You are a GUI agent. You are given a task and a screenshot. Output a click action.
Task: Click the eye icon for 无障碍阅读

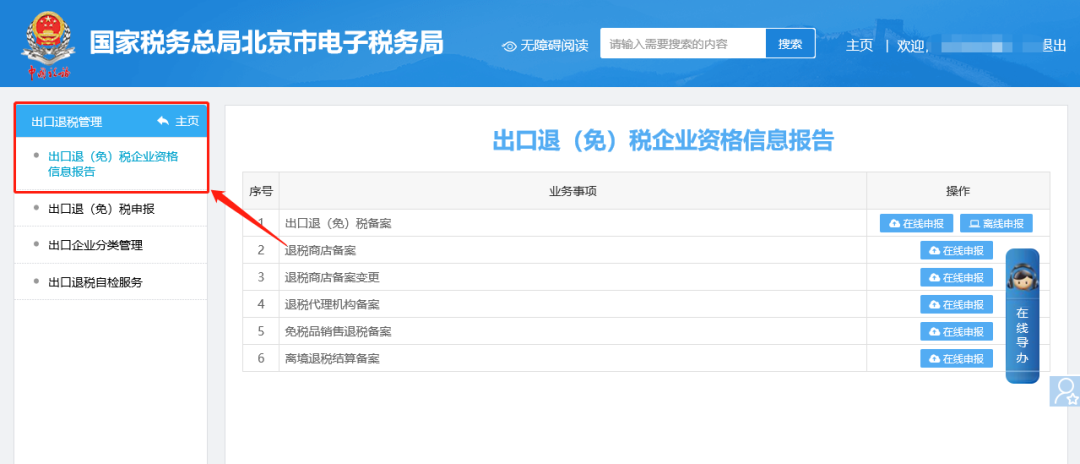[510, 46]
